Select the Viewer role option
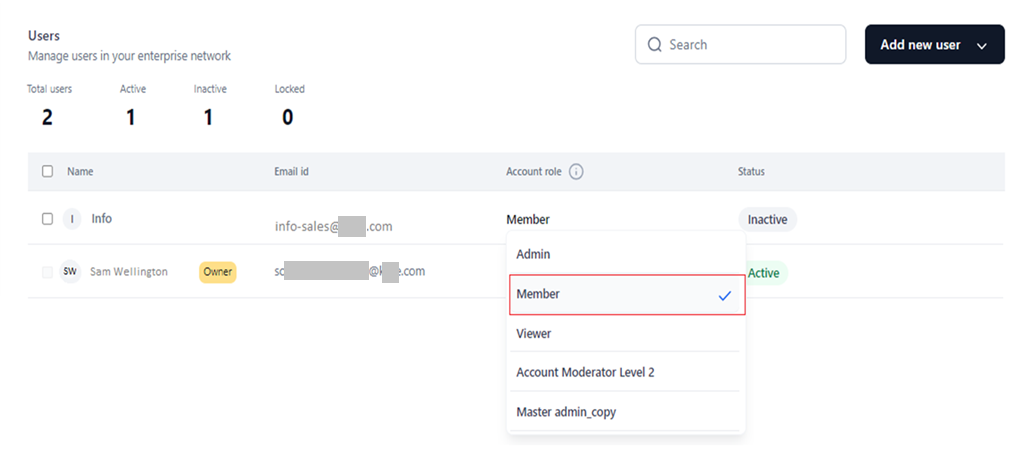The image size is (1018, 455). pyautogui.click(x=534, y=334)
